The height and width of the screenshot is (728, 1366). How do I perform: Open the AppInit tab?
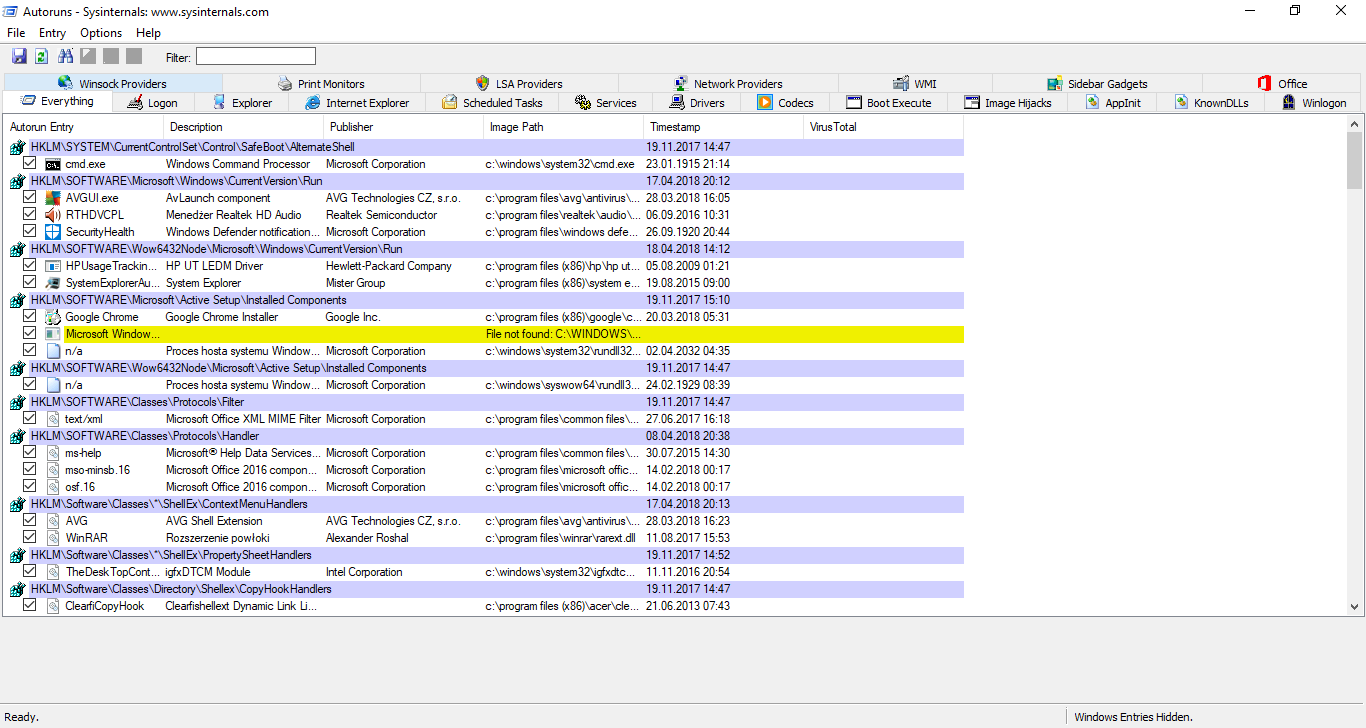pyautogui.click(x=1112, y=103)
